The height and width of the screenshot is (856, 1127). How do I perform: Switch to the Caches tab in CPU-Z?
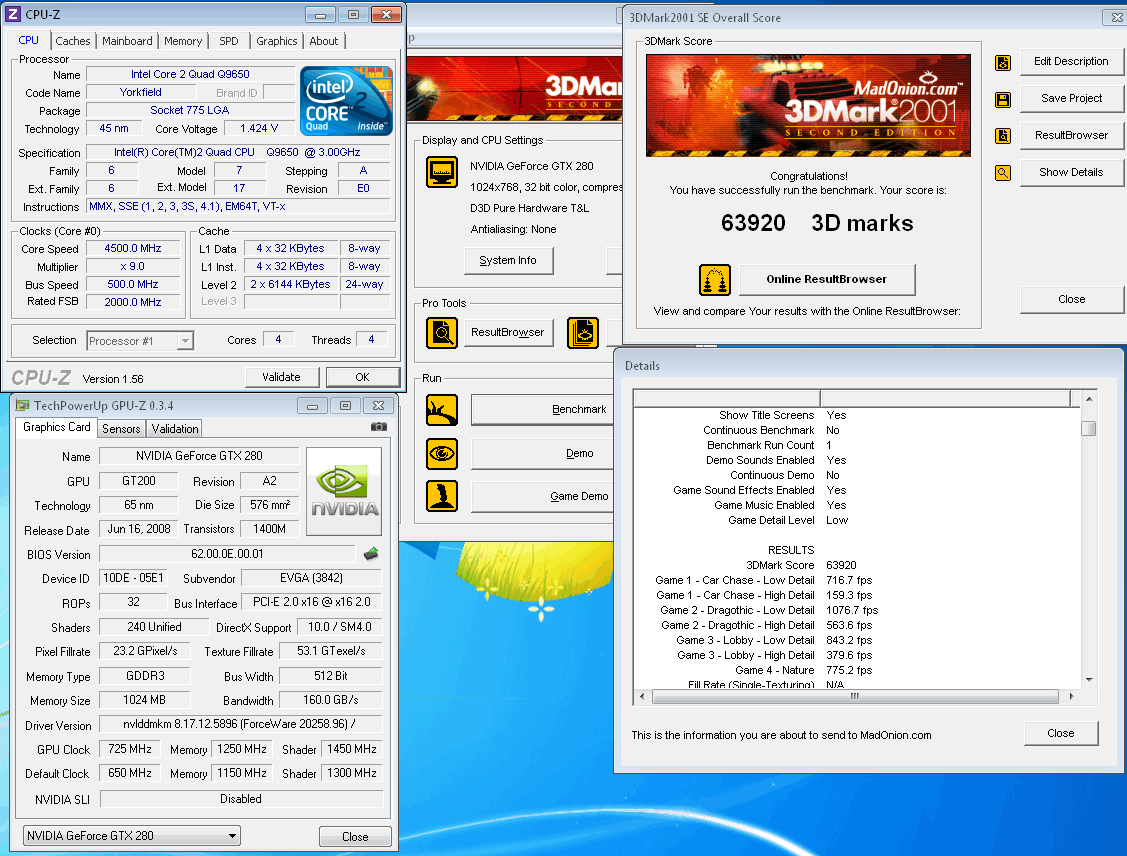coord(73,41)
